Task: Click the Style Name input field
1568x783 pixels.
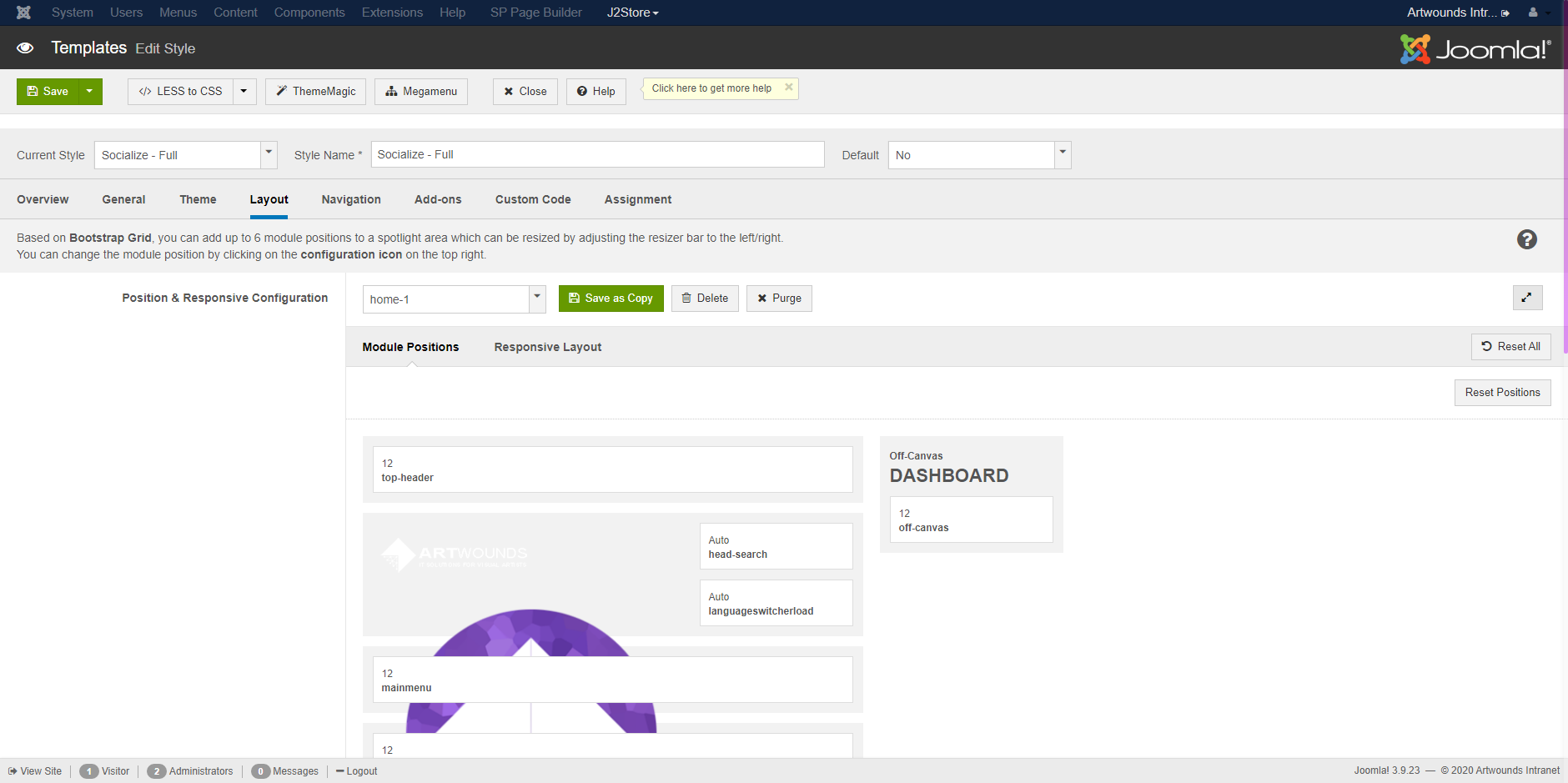Action: pos(597,155)
